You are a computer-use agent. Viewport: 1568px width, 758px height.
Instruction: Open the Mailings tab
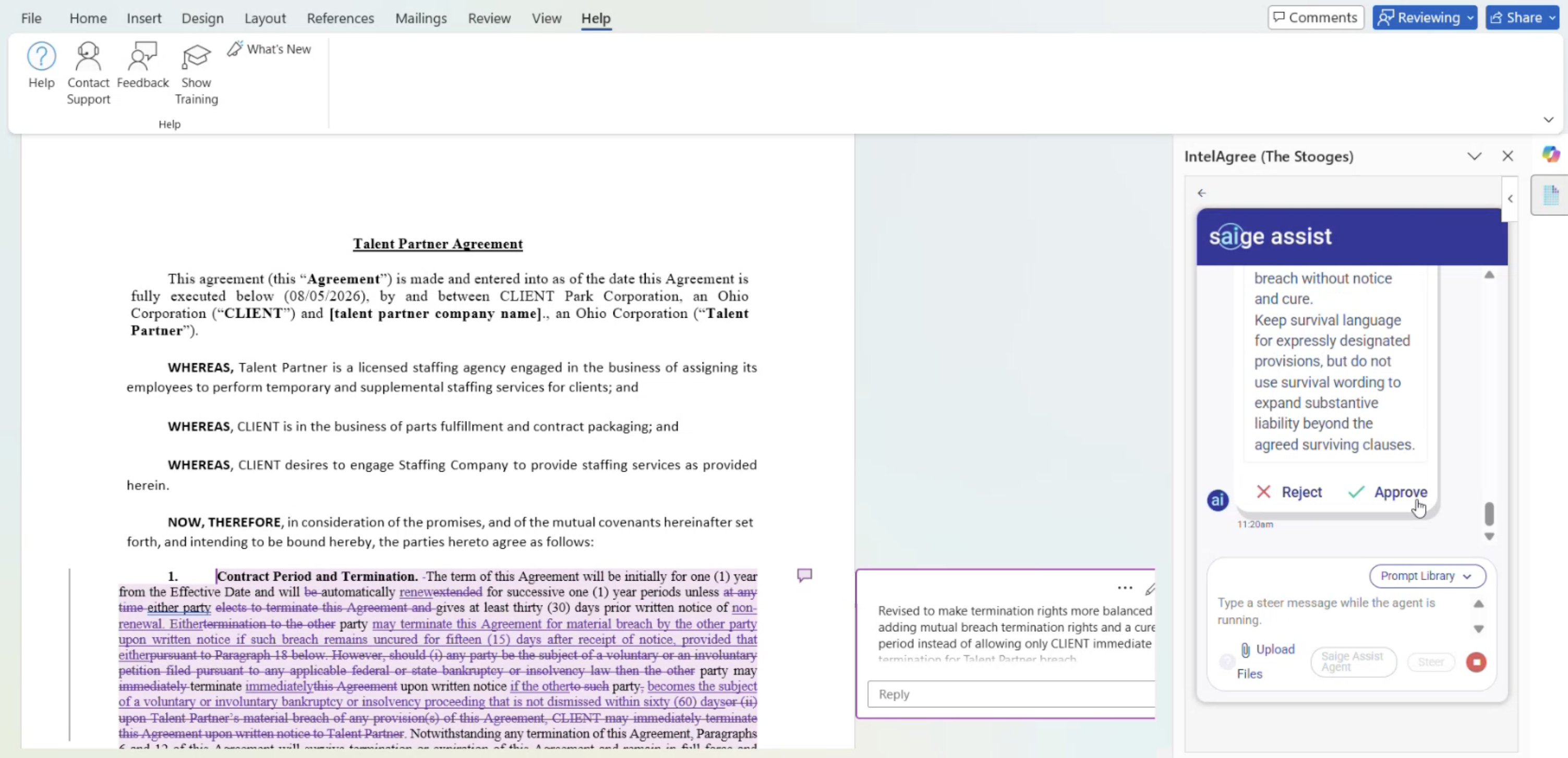[420, 18]
